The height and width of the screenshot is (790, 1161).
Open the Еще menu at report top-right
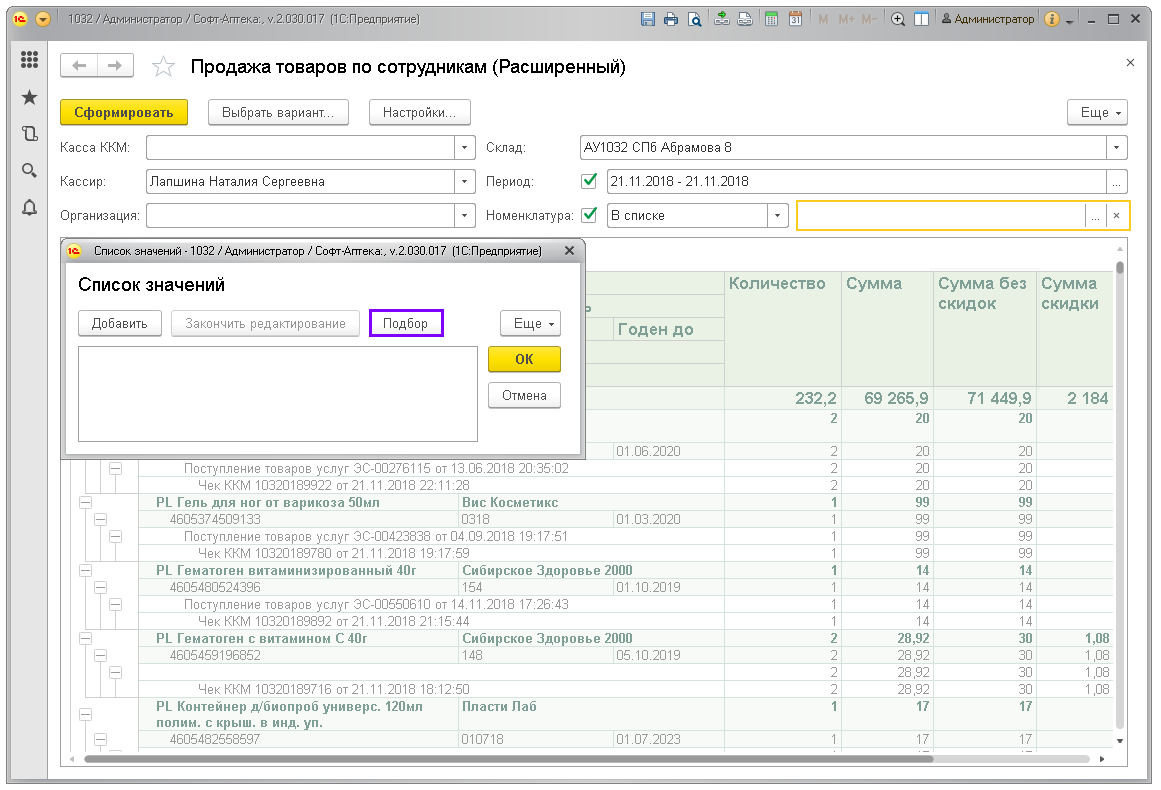coord(1098,113)
